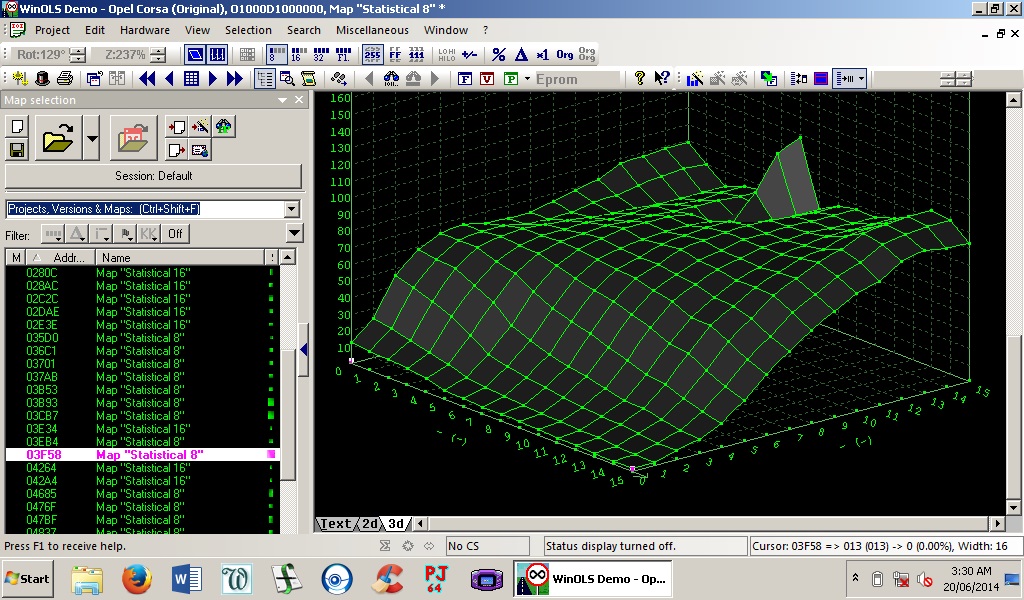This screenshot has width=1024, height=600.
Task: Click the import document arrow icon
Action: [176, 127]
